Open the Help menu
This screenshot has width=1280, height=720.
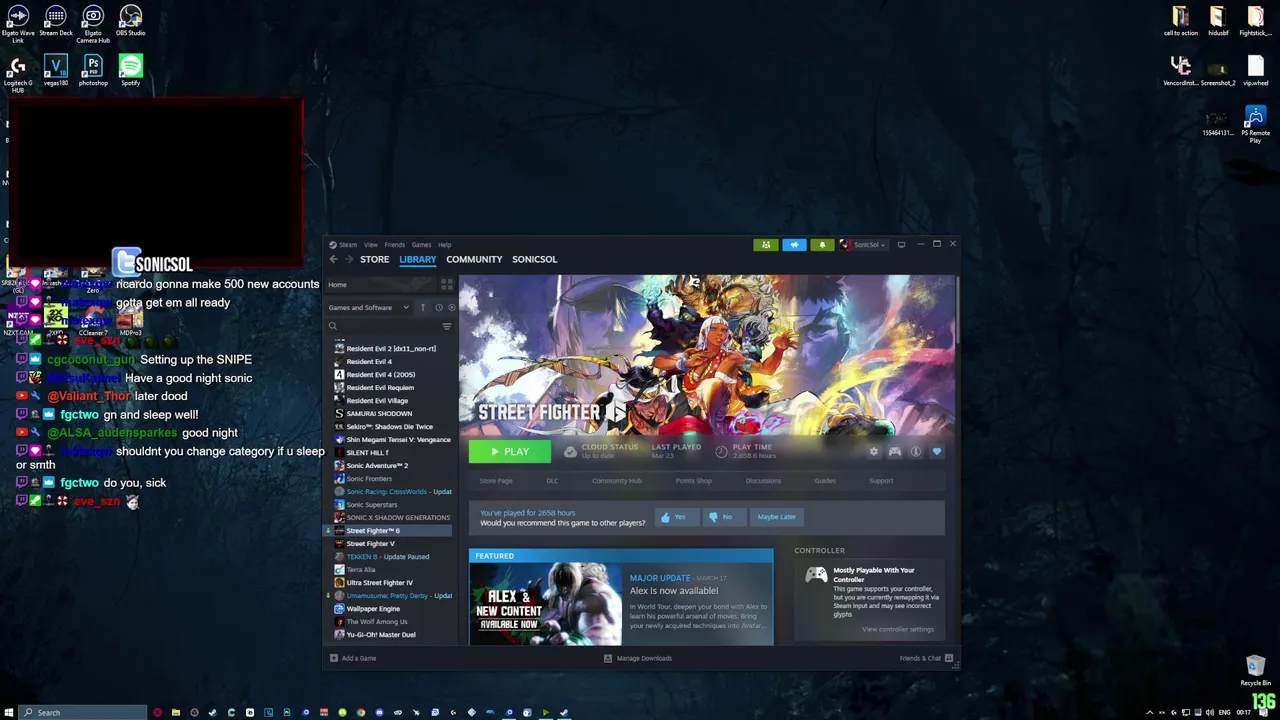444,245
